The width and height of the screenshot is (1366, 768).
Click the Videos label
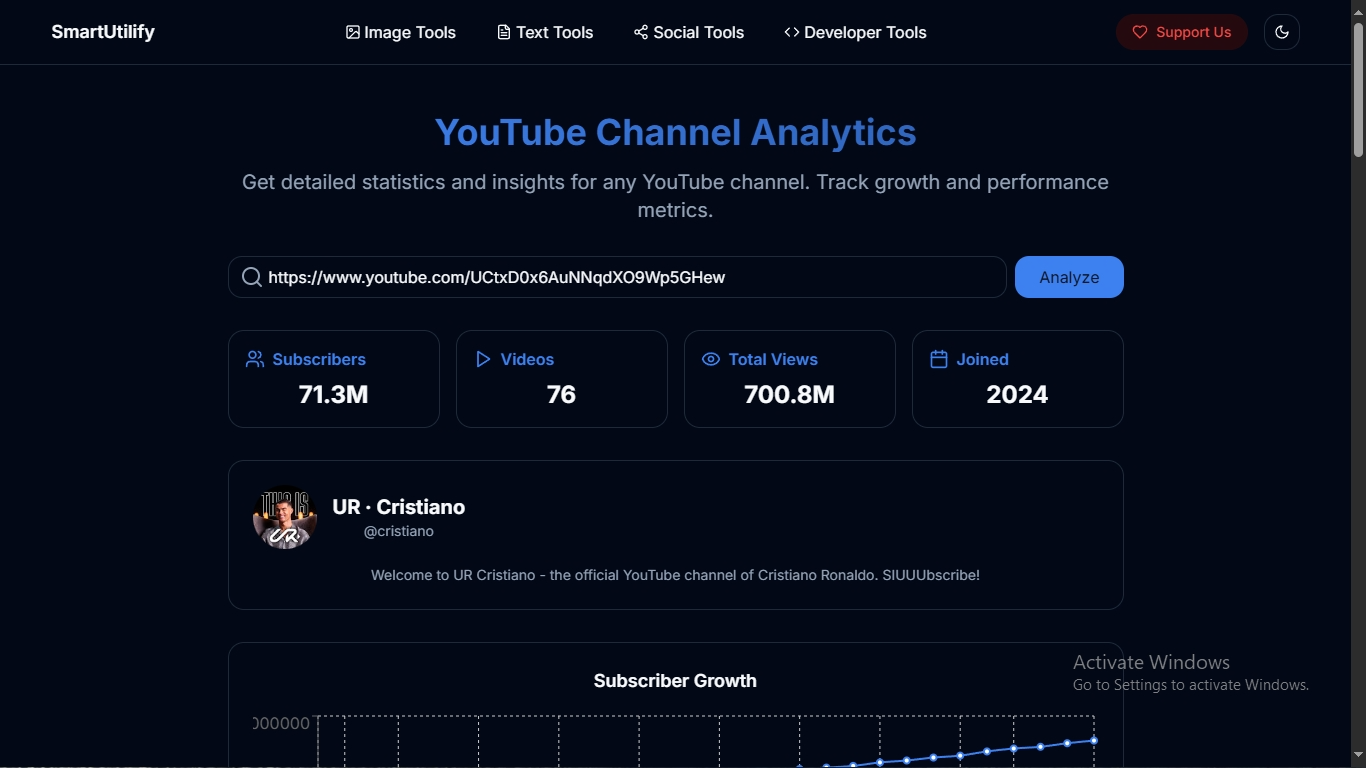pos(527,359)
